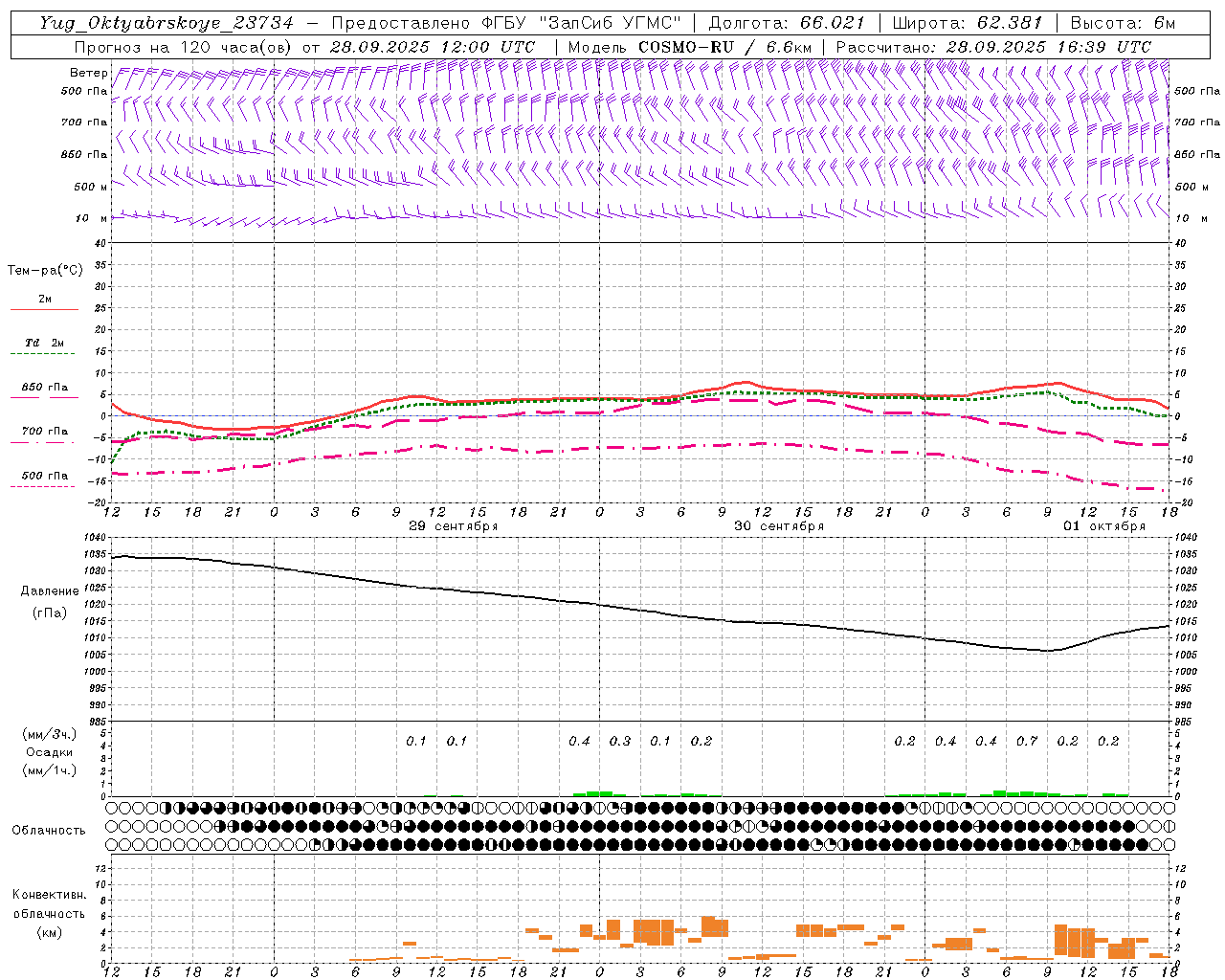Click the 'Модель COSMO-RU / 6.6км' label
1225x980 pixels.
(690, 47)
